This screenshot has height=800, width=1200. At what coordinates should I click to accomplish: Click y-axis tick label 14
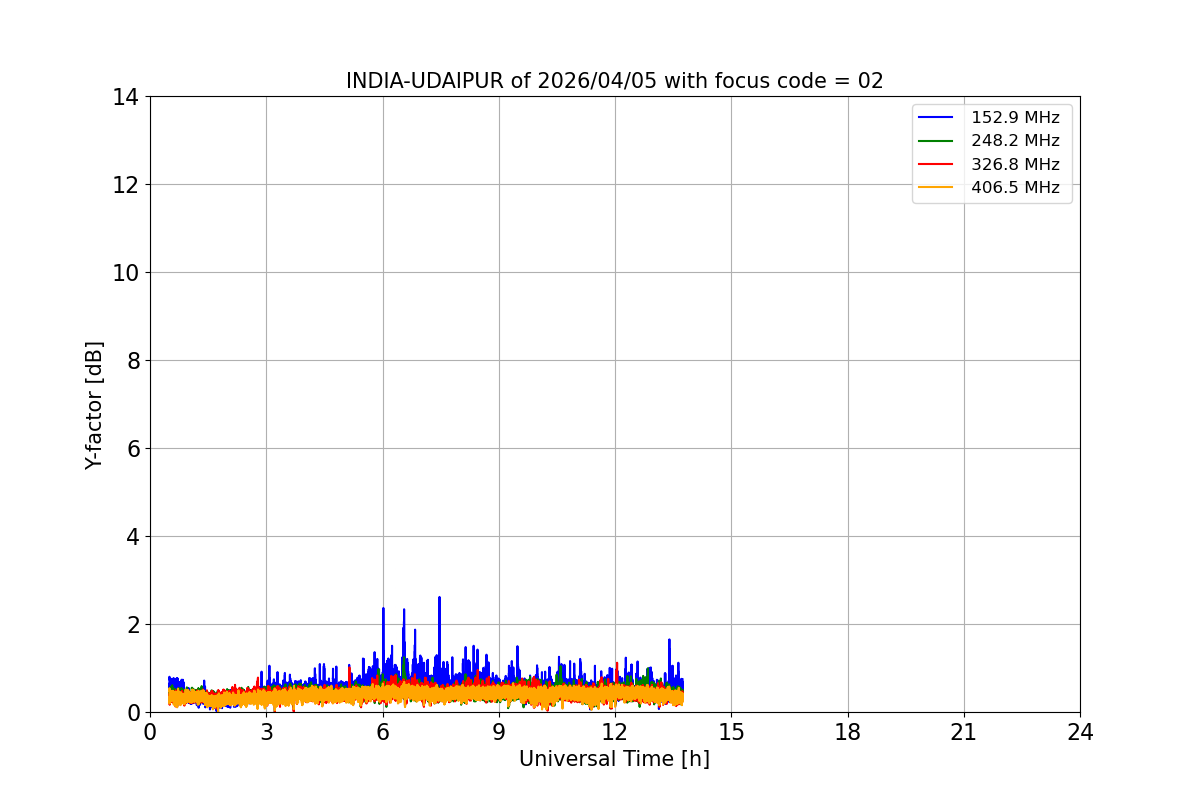126,97
